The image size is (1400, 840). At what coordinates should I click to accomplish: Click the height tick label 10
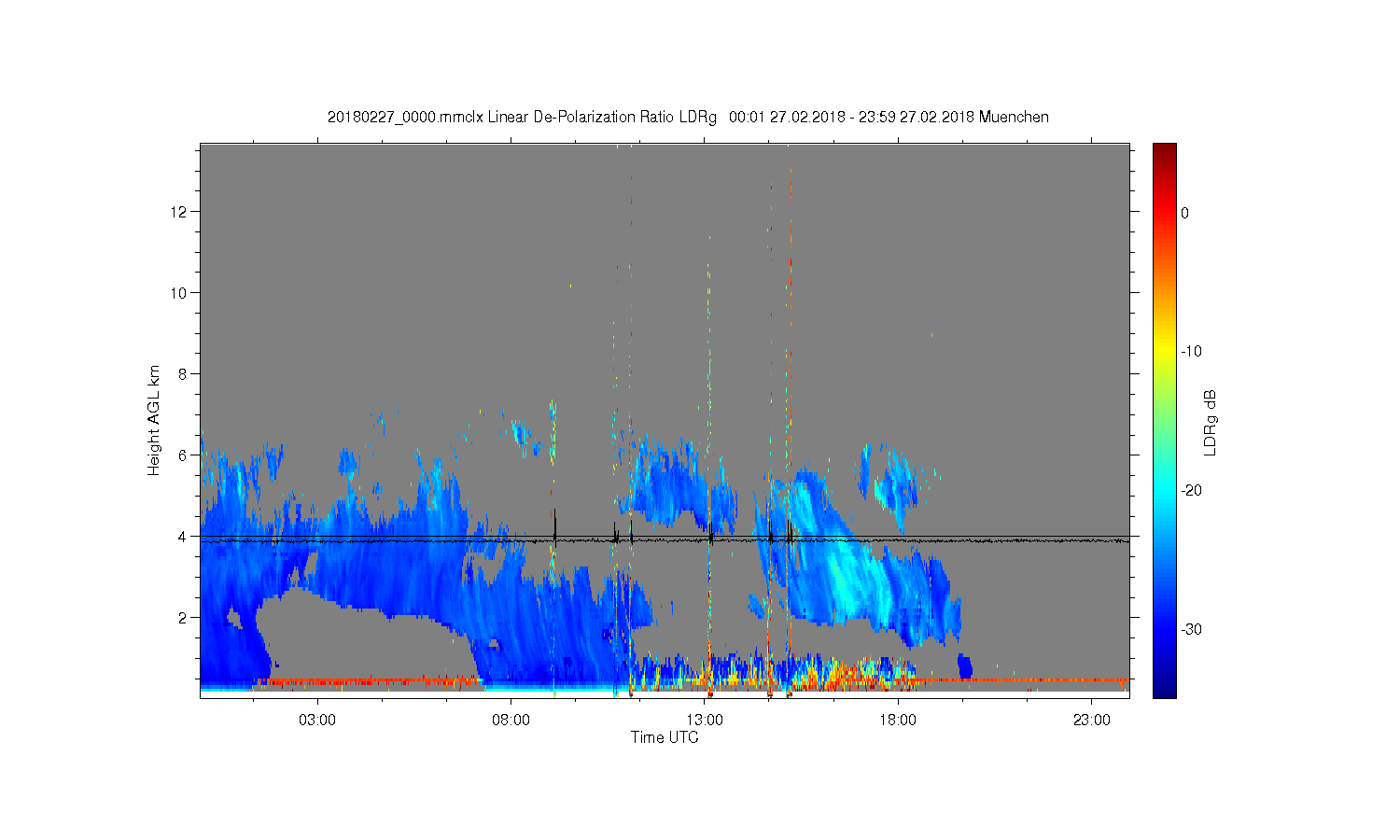179,293
